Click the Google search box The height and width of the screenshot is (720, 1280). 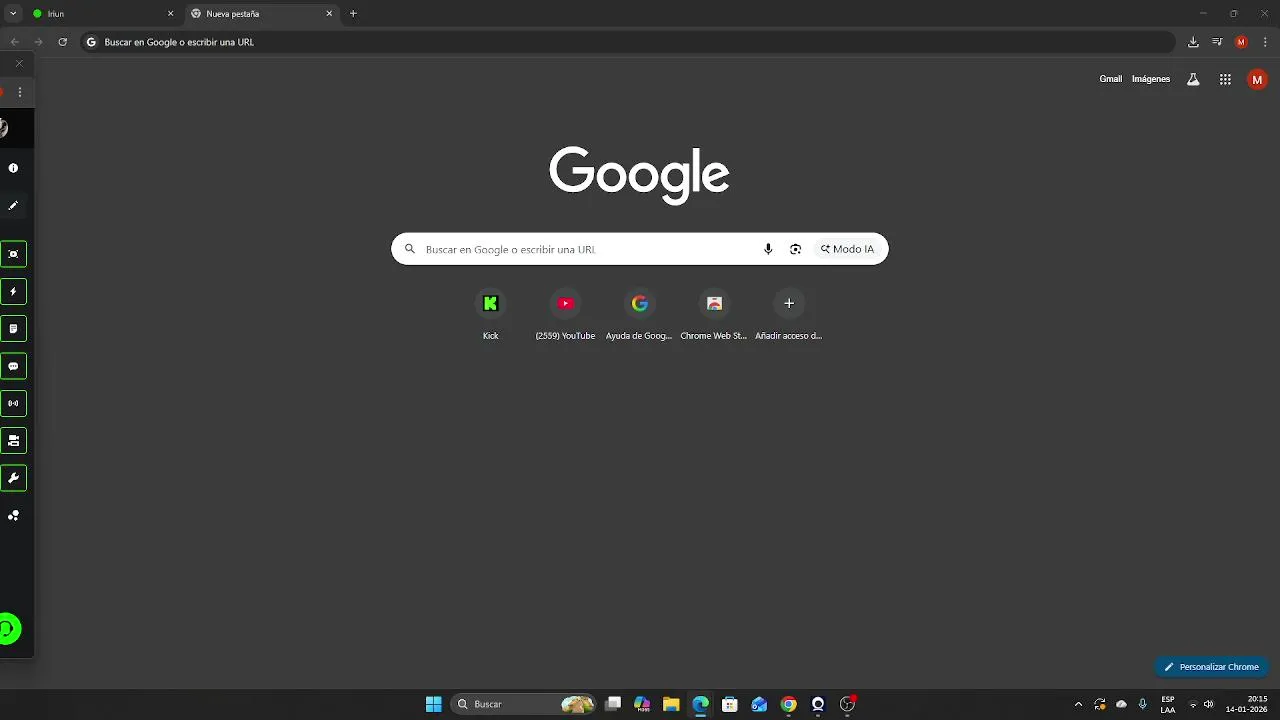tap(640, 249)
